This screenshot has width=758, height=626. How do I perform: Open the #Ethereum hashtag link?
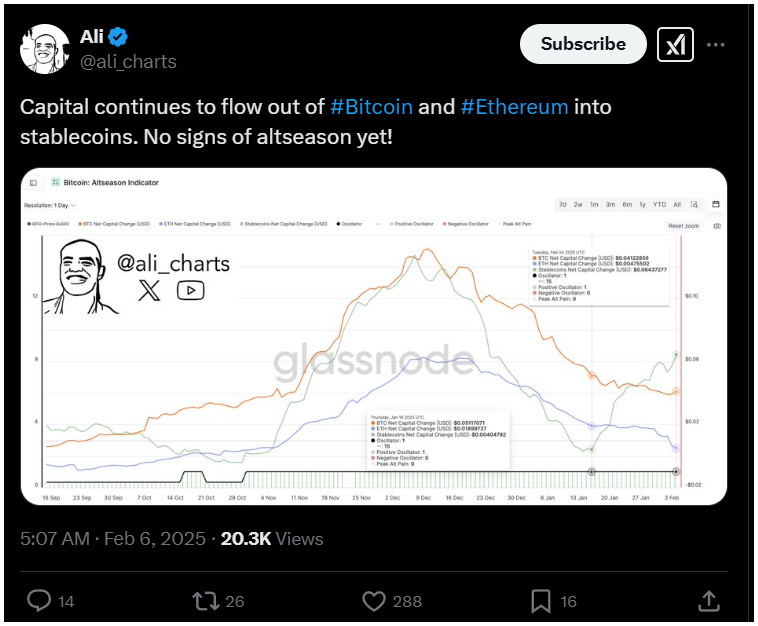pyautogui.click(x=514, y=107)
